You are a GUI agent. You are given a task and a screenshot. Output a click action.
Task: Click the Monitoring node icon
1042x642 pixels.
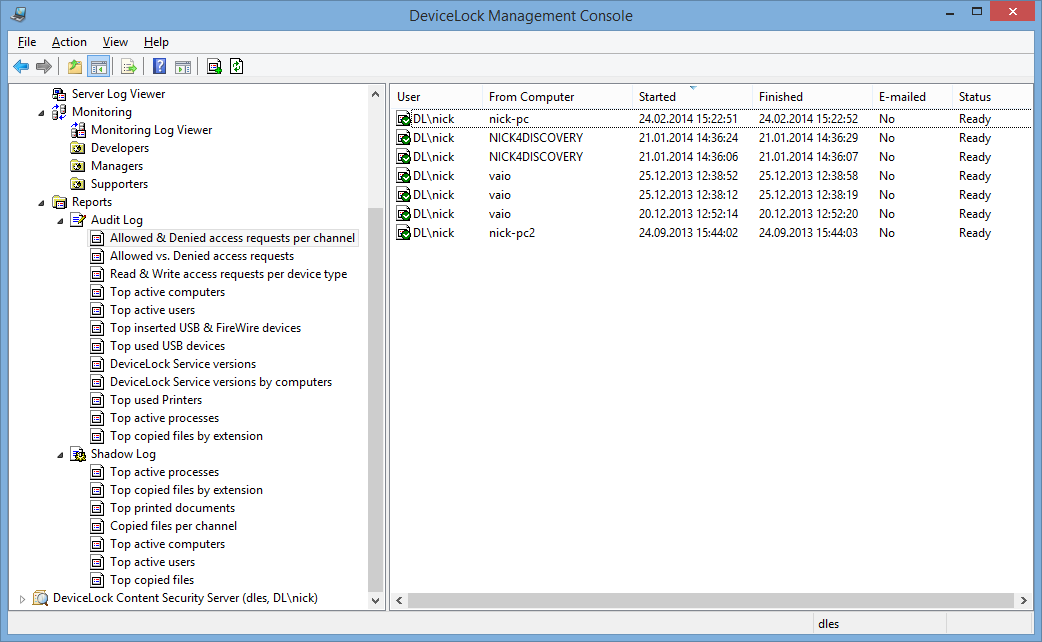pos(59,112)
